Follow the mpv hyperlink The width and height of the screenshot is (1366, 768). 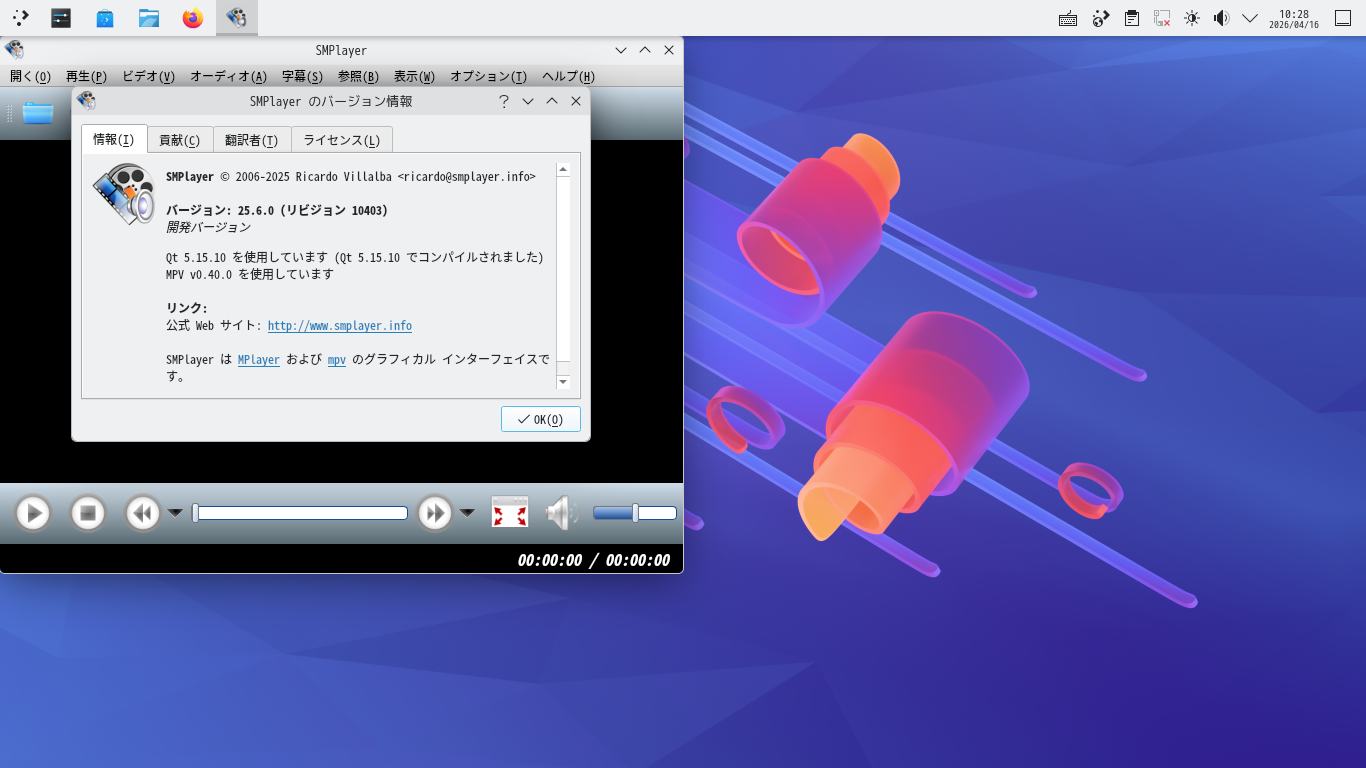pos(337,360)
